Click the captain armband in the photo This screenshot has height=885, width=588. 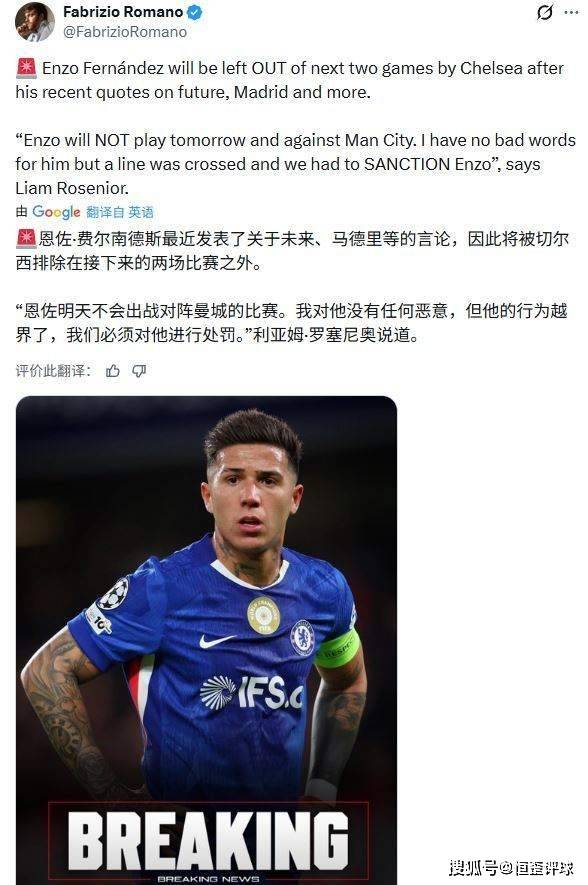(338, 649)
